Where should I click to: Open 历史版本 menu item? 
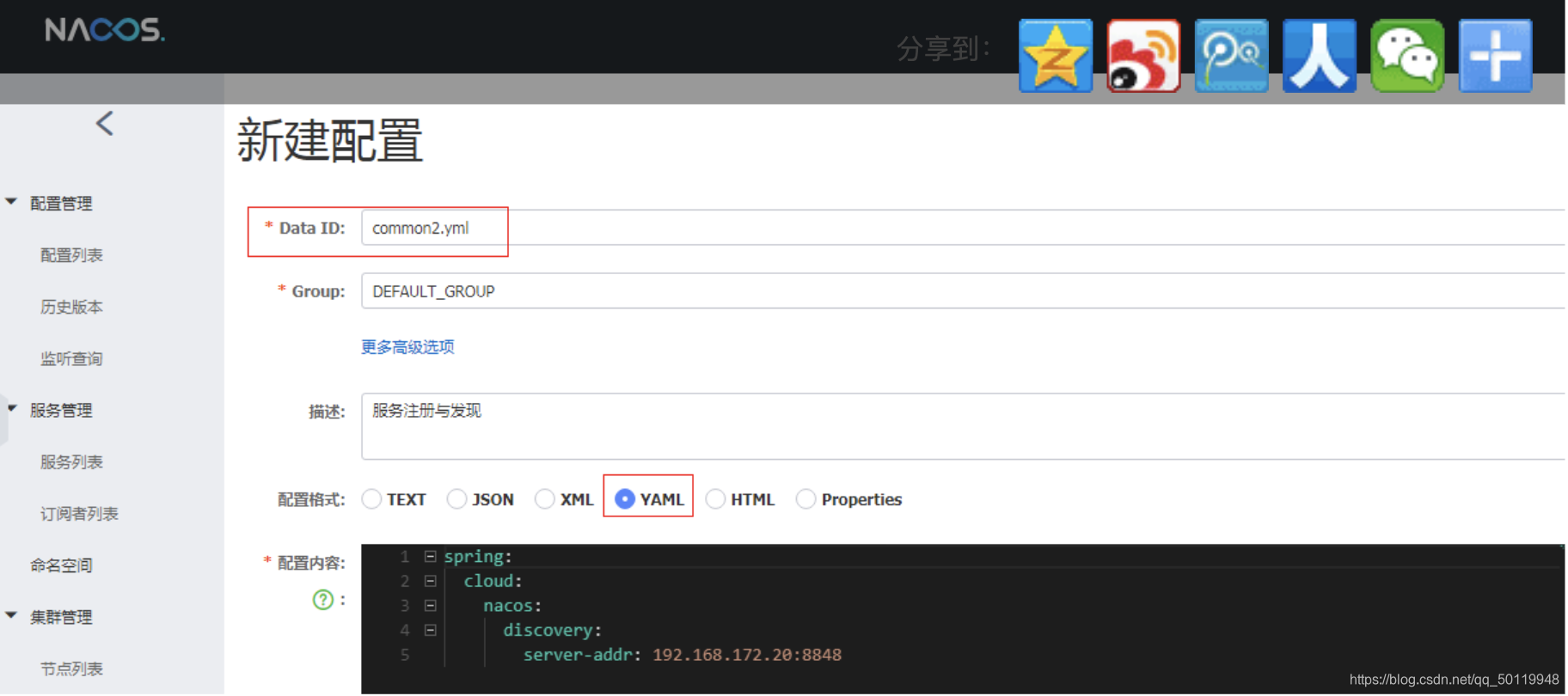click(x=71, y=307)
